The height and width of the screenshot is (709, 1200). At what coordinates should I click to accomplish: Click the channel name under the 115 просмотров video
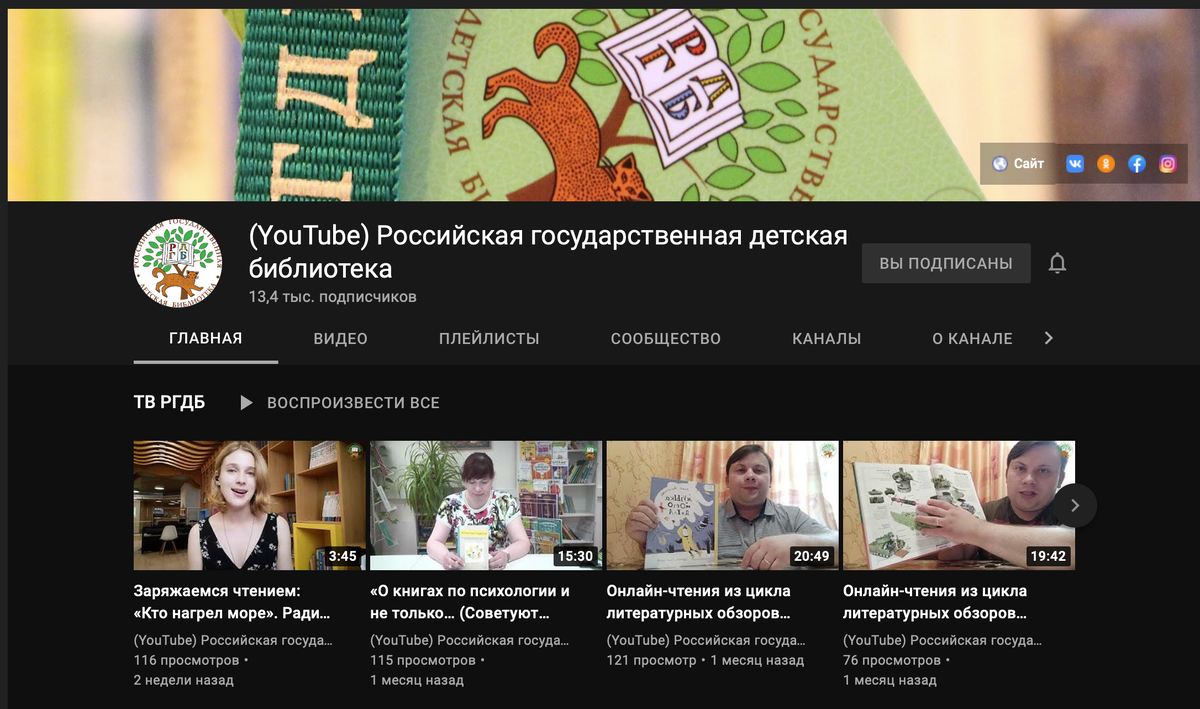[x=469, y=640]
